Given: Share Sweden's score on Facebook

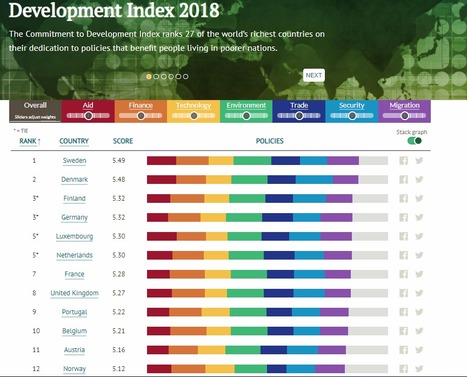Looking at the screenshot, I should click(403, 161).
